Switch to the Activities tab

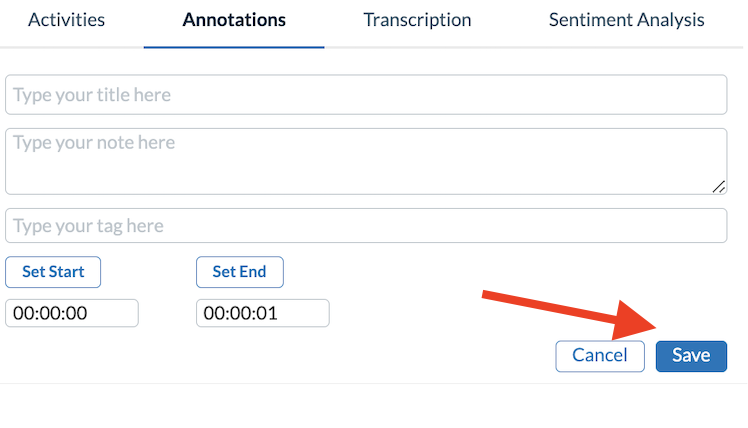[66, 20]
